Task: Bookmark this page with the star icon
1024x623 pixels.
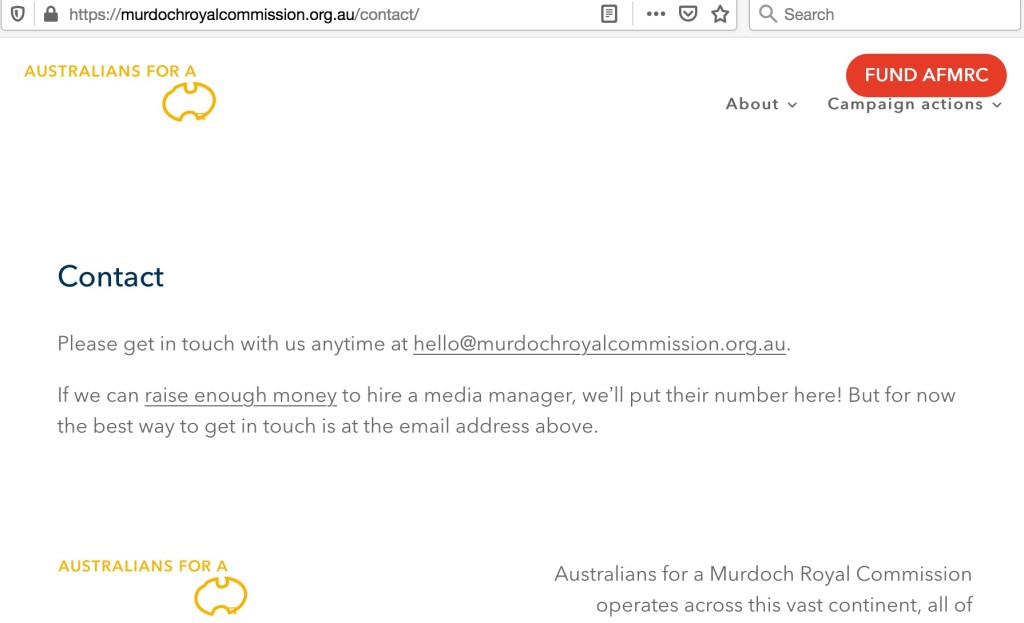Action: click(x=720, y=14)
